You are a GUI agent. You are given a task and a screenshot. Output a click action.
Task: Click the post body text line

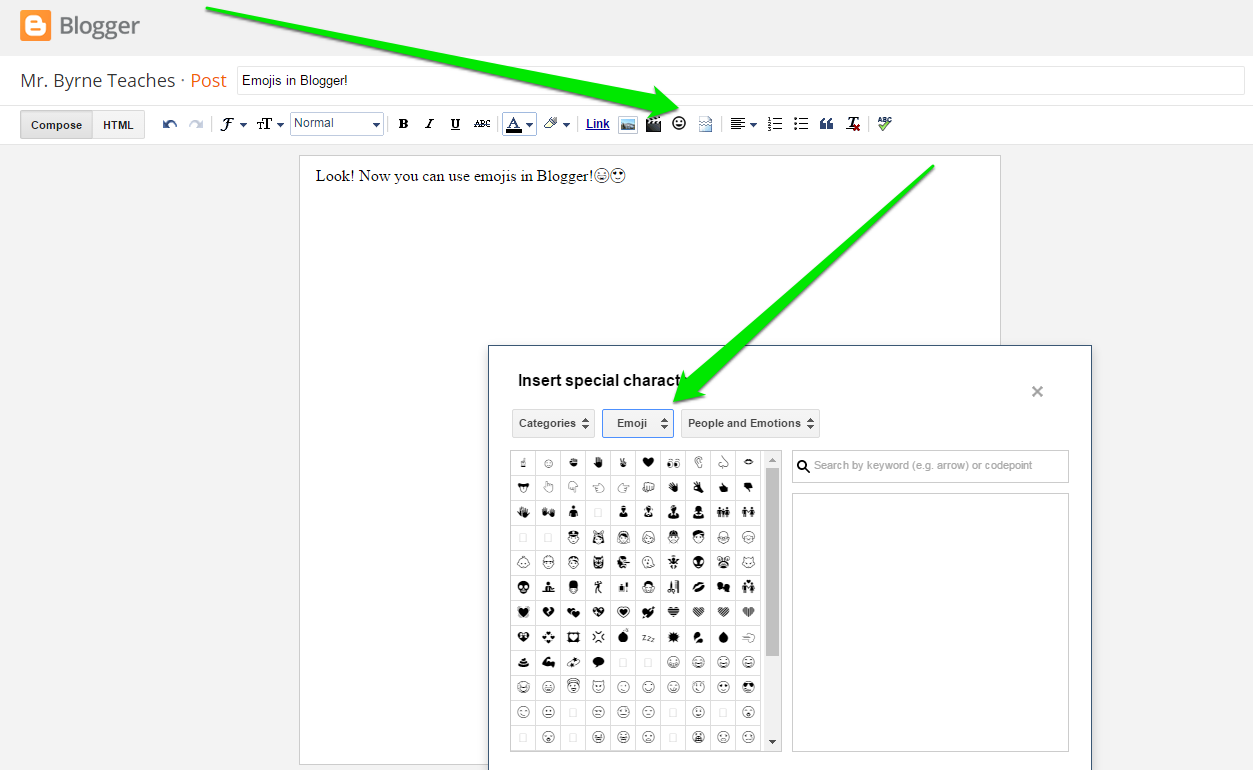(471, 176)
